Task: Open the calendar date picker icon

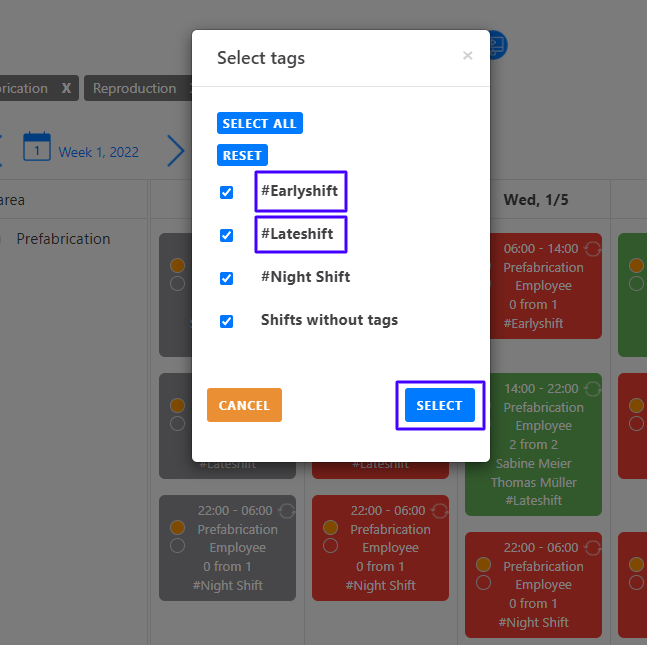Action: pyautogui.click(x=37, y=146)
